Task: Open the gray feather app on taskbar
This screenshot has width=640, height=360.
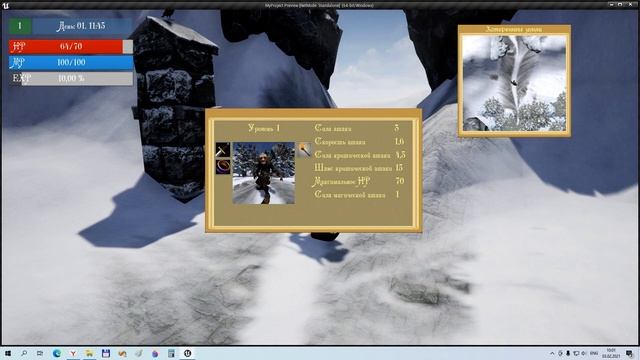Action: (x=138, y=353)
